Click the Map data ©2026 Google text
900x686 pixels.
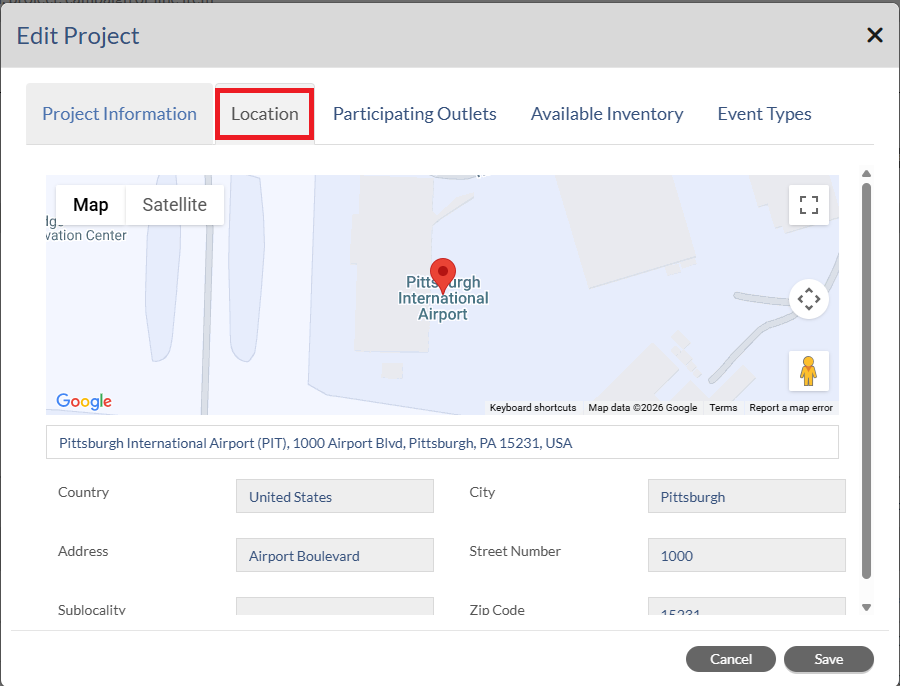pyautogui.click(x=642, y=408)
